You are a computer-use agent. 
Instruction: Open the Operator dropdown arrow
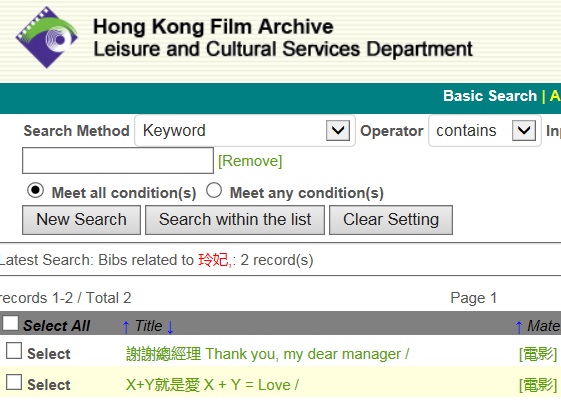[524, 131]
